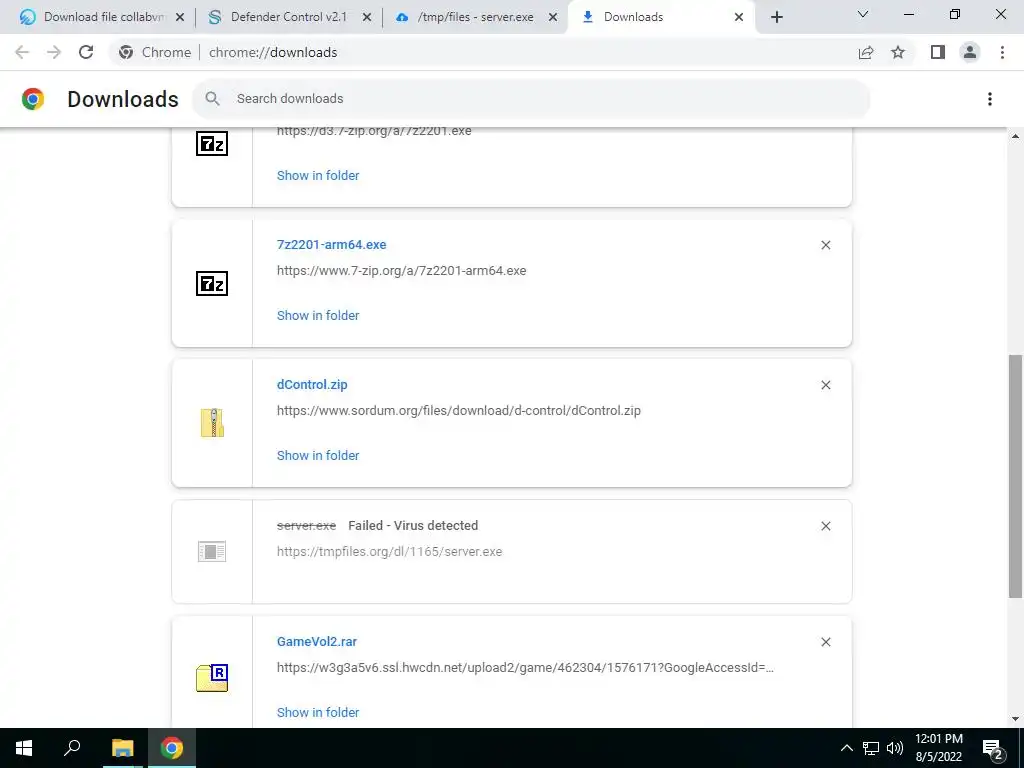The width and height of the screenshot is (1024, 768).
Task: Open the GameVol2.rar file link
Action: point(317,641)
